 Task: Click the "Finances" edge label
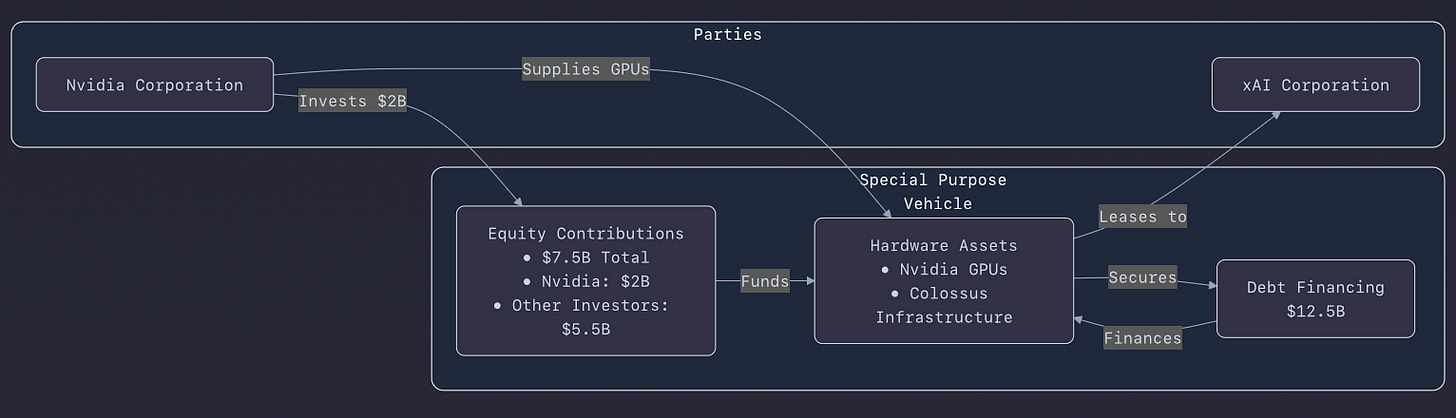tap(1143, 338)
